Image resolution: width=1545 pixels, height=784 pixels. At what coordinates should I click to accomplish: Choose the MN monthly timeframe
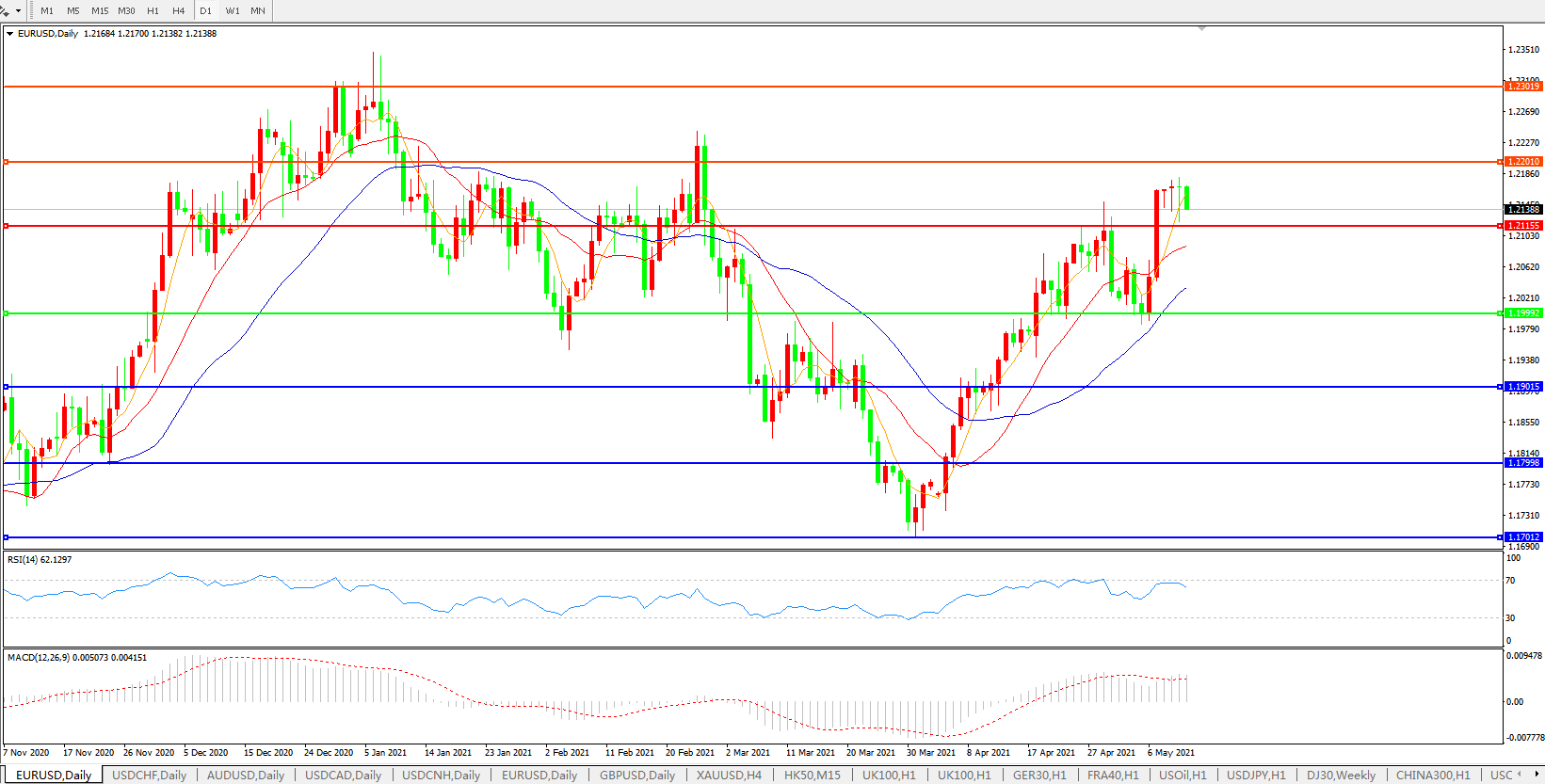click(x=257, y=11)
